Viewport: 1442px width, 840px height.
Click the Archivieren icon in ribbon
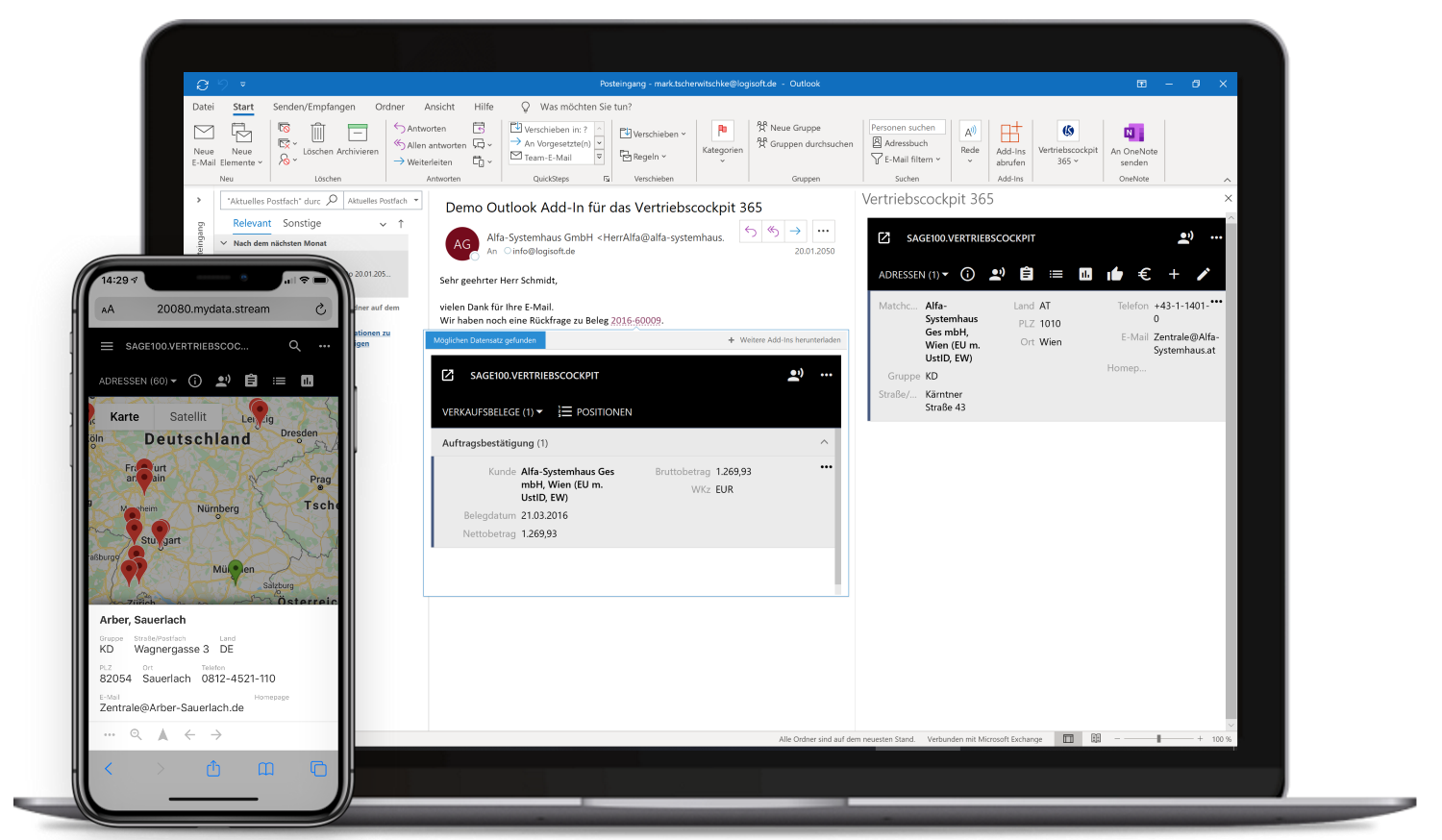[358, 134]
